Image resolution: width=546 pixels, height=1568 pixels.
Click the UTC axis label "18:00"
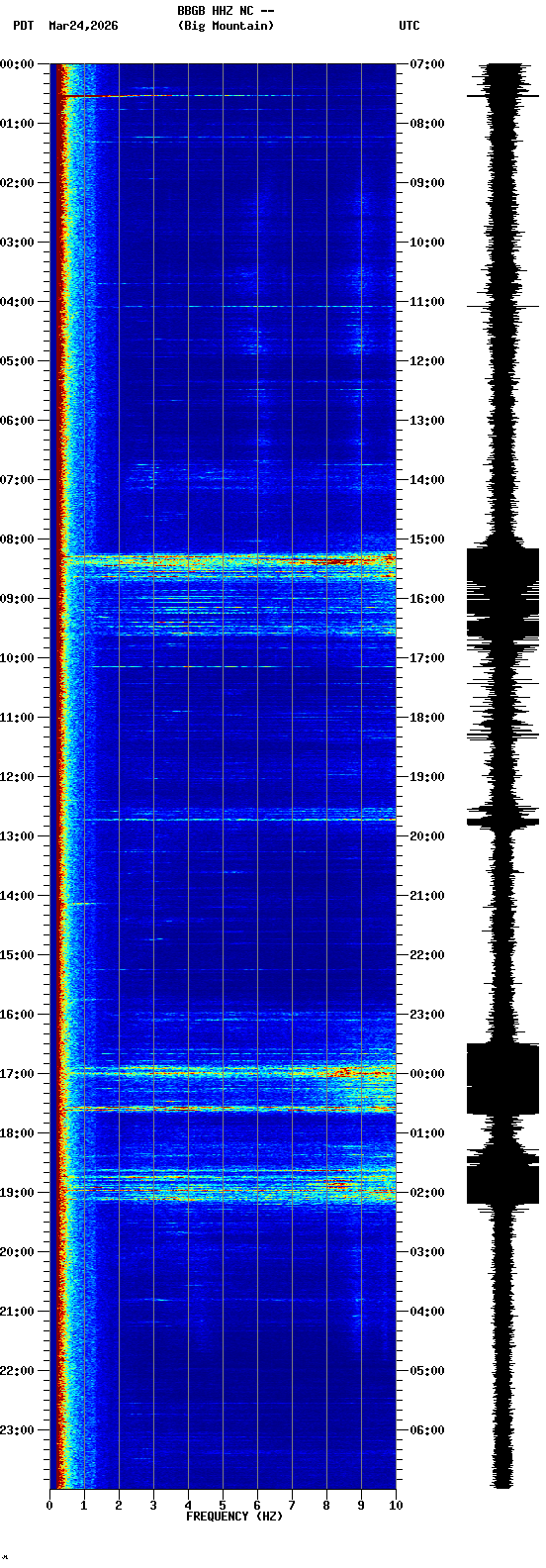[x=426, y=718]
